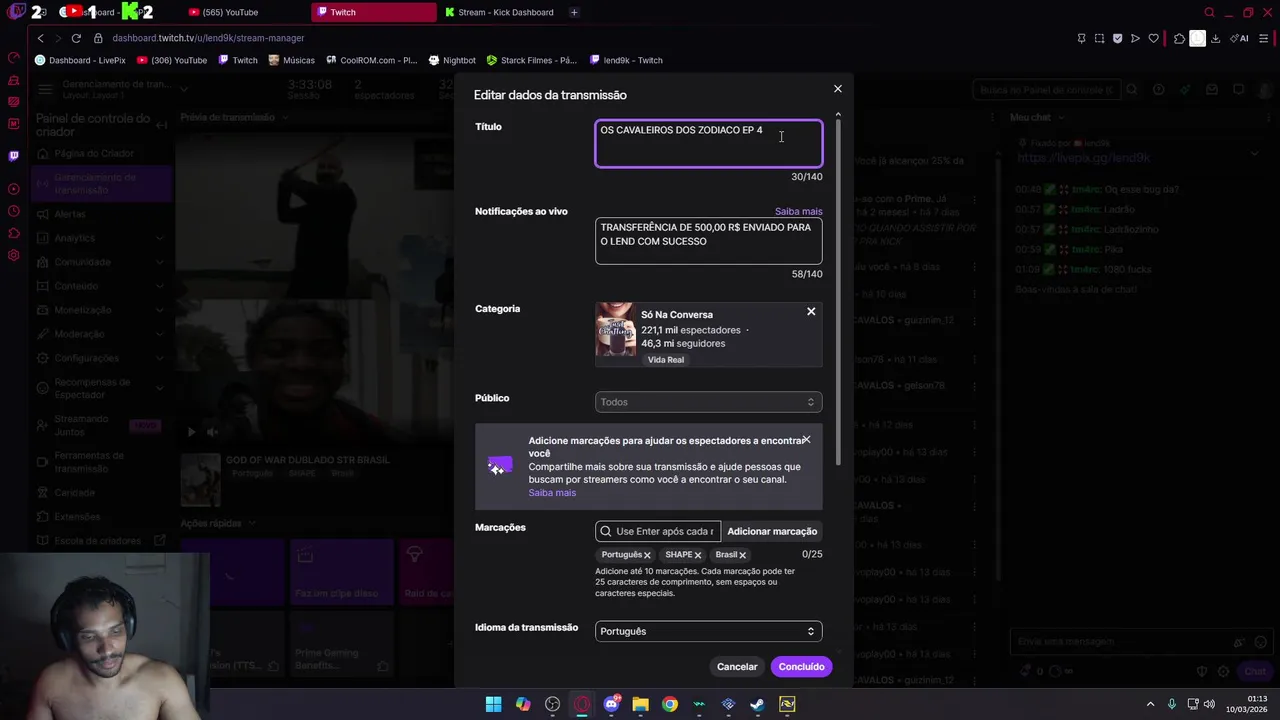1280x720 pixels.
Task: Open Copilot from the taskbar
Action: tap(523, 704)
